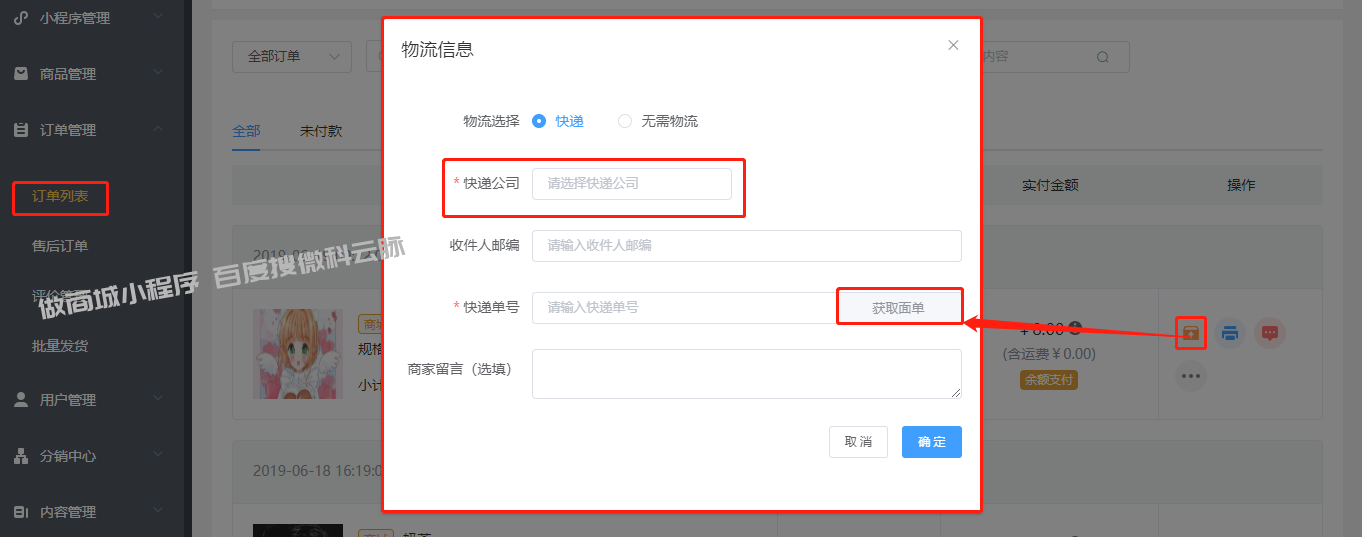This screenshot has height=537, width=1362.
Task: Switch to the 未付款 orders tab
Action: 321,131
